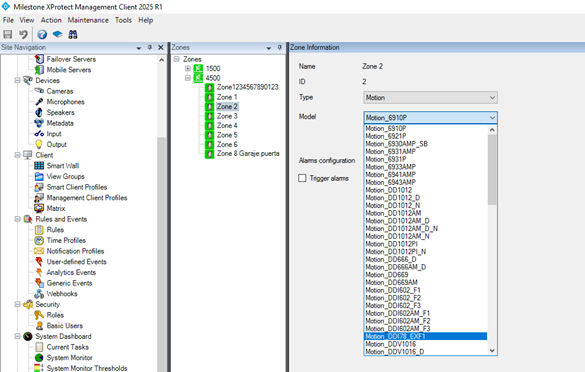Open the Type dropdown showing Motion
This screenshot has height=372, width=585.
click(430, 97)
